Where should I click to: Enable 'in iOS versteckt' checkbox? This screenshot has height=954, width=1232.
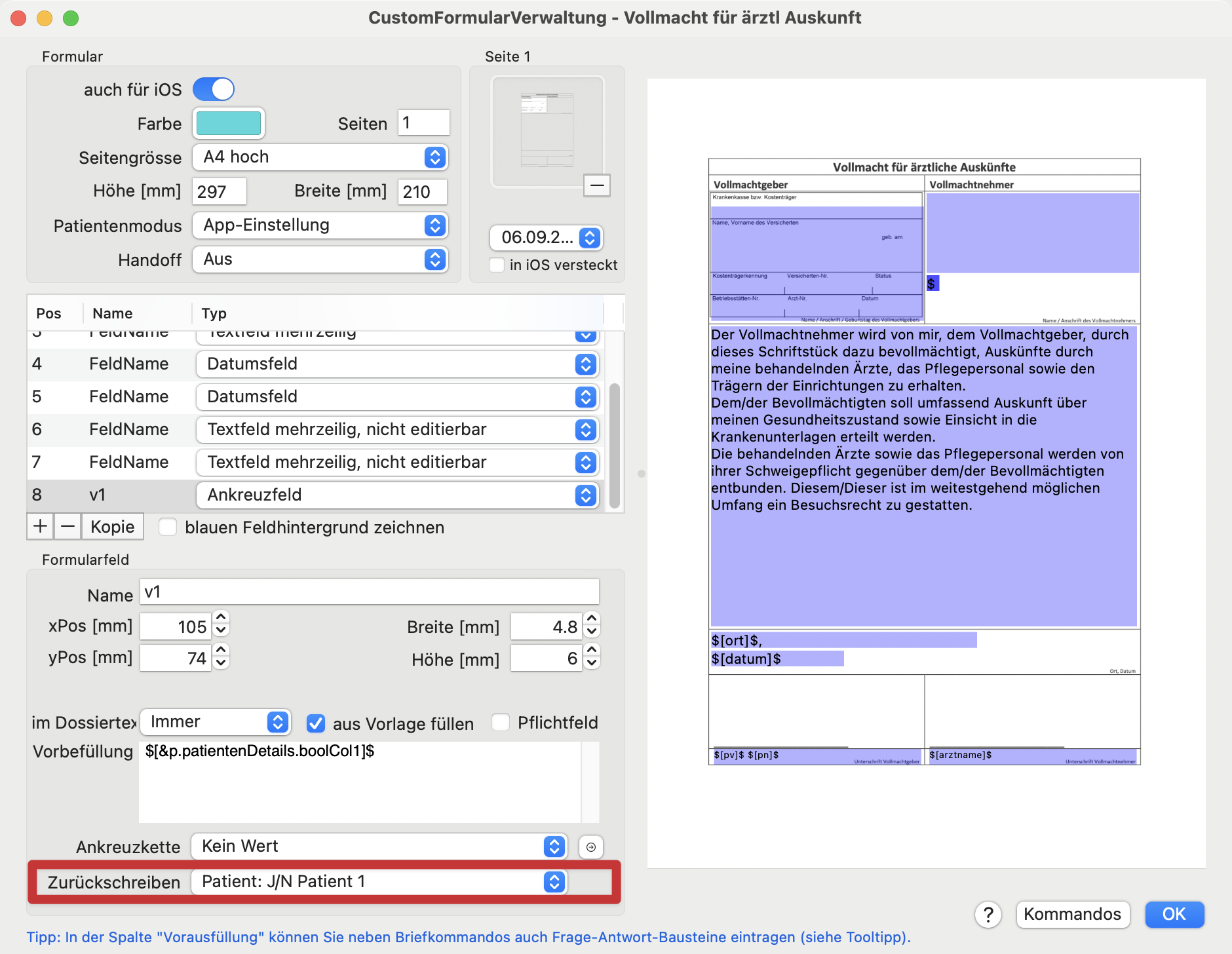tap(497, 265)
